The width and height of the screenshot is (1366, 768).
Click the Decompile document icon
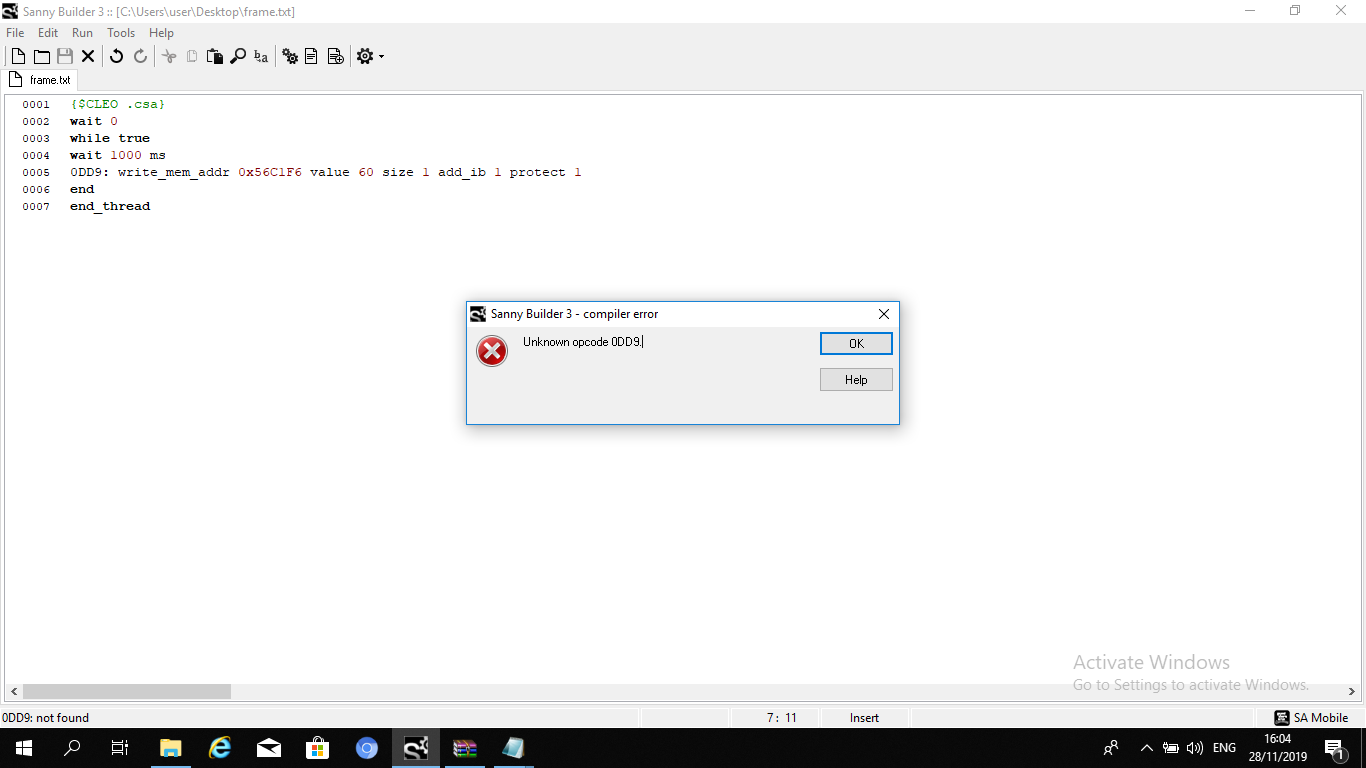tap(312, 56)
